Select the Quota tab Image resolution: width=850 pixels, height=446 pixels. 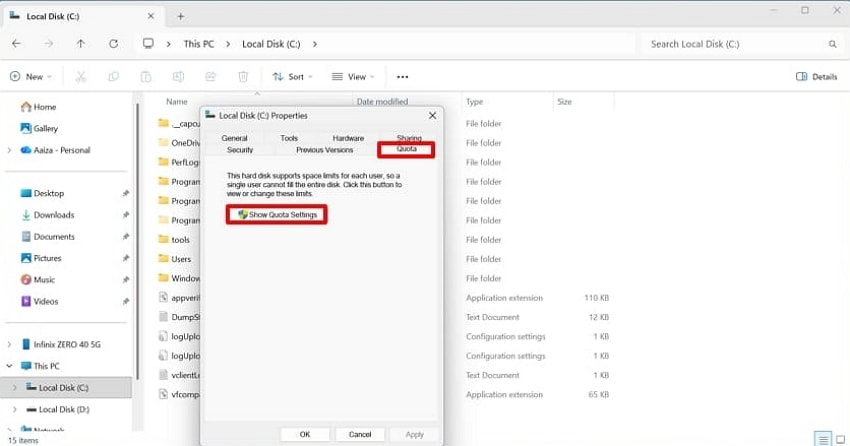pos(406,150)
